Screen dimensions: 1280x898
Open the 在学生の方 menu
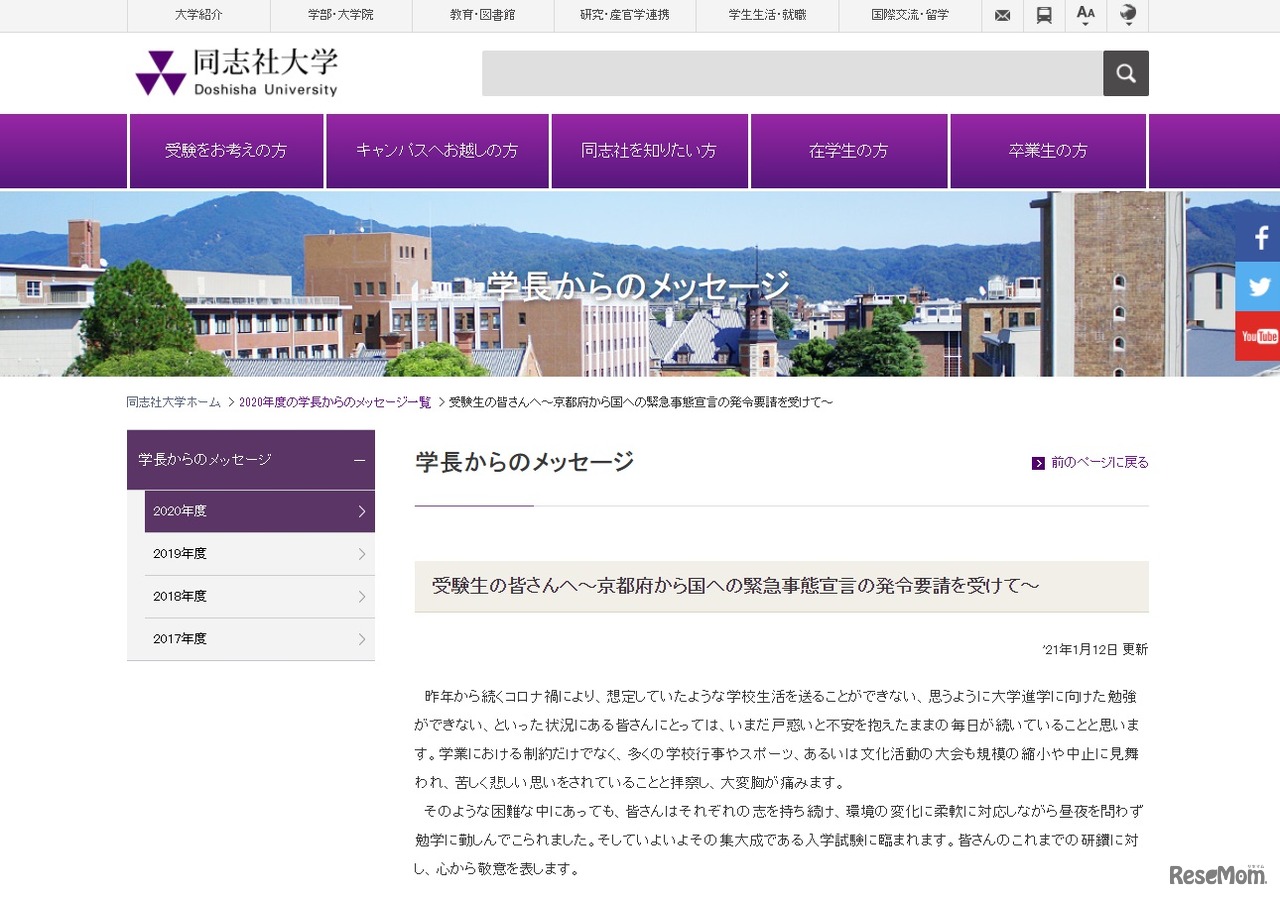[849, 150]
